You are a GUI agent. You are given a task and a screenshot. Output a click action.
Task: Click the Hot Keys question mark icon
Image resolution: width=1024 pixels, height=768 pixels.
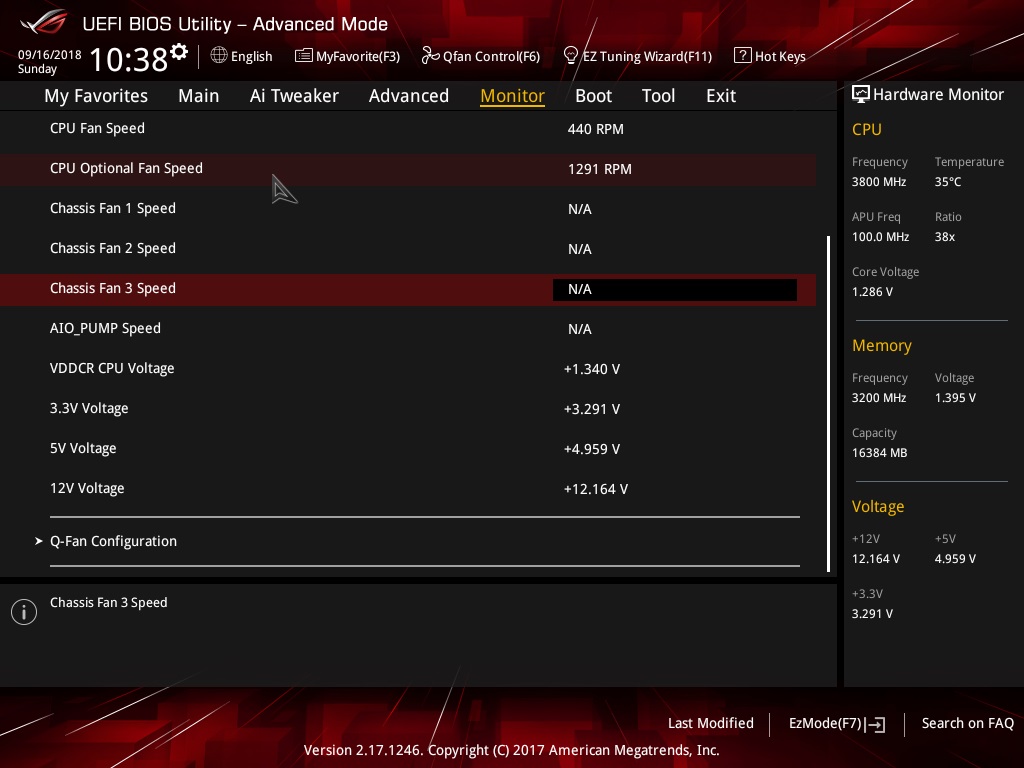[743, 56]
